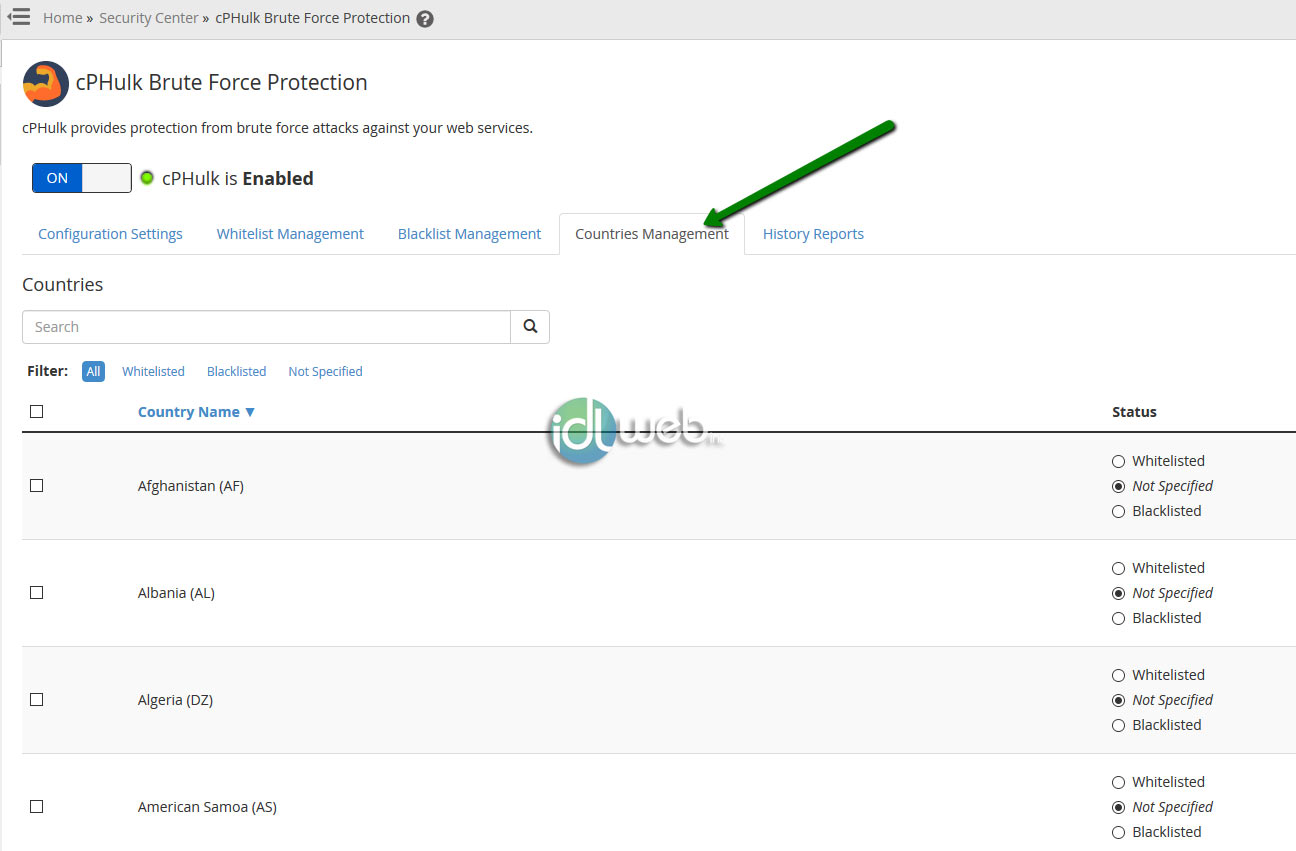
Task: Open the Configuration Settings tab
Action: coord(110,234)
